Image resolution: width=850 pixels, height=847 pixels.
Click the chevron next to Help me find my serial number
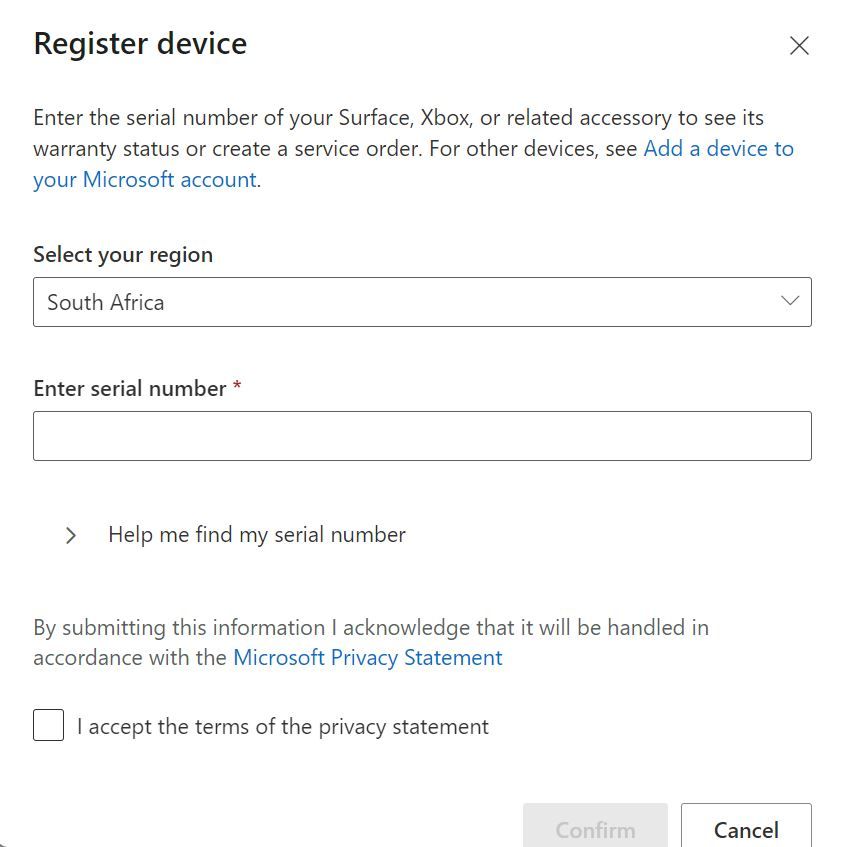click(x=71, y=535)
